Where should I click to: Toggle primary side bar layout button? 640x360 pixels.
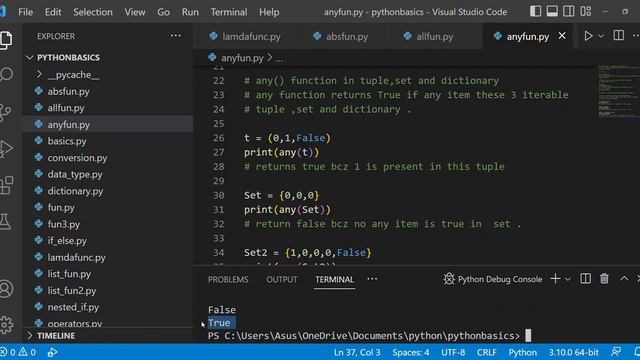[535, 11]
